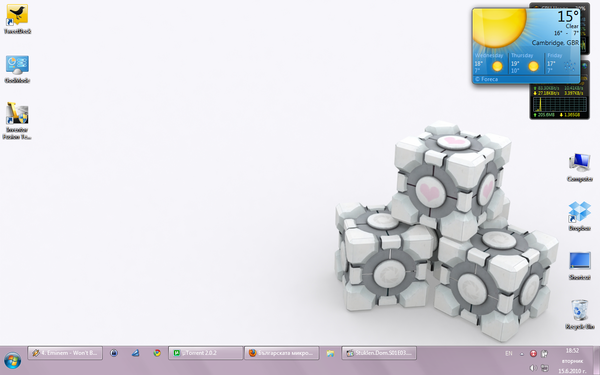Click the Friday forecast in weather gadget
The image size is (600, 375).
tap(562, 63)
